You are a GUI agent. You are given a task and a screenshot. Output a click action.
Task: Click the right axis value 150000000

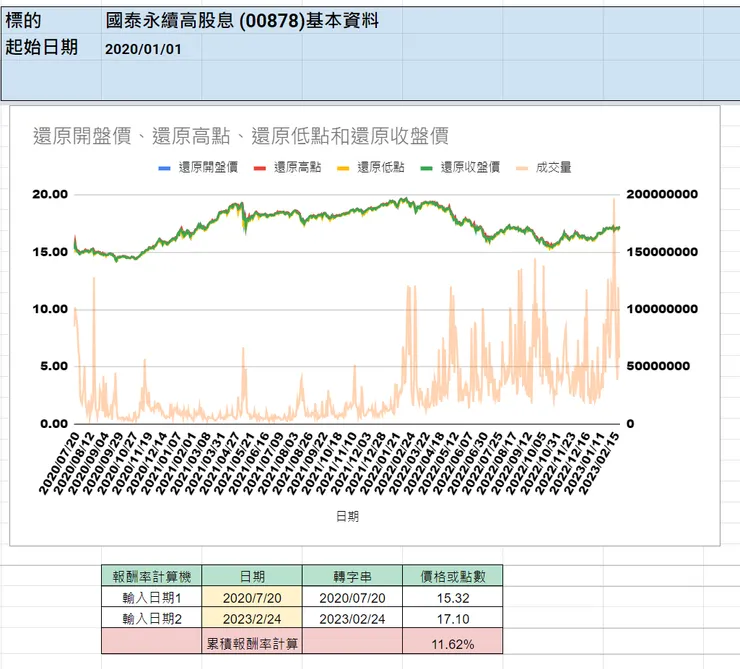coord(662,252)
